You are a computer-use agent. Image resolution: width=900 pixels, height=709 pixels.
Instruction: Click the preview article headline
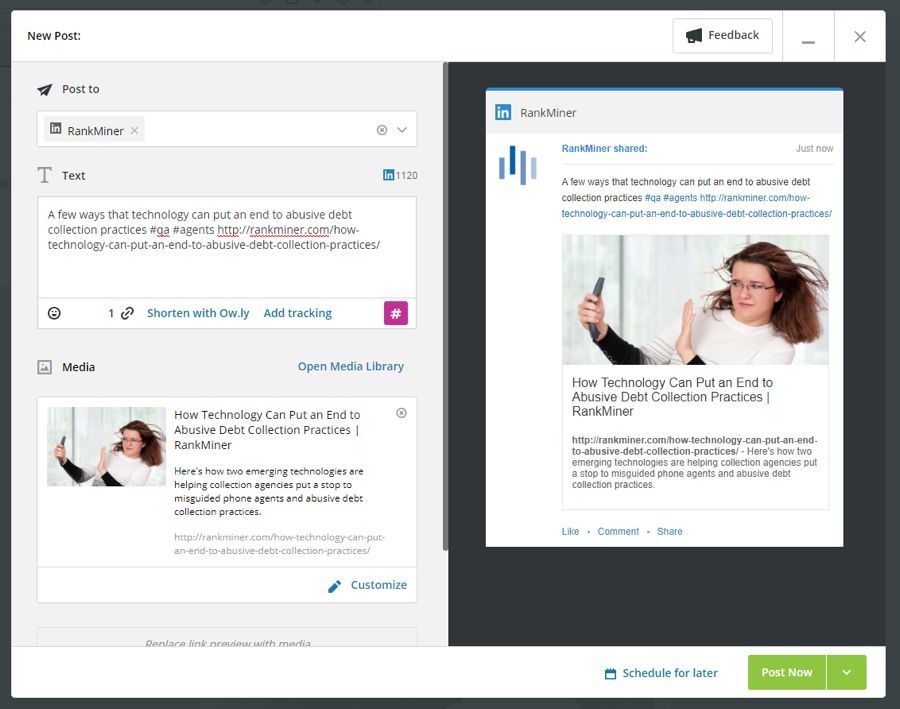pyautogui.click(x=672, y=397)
